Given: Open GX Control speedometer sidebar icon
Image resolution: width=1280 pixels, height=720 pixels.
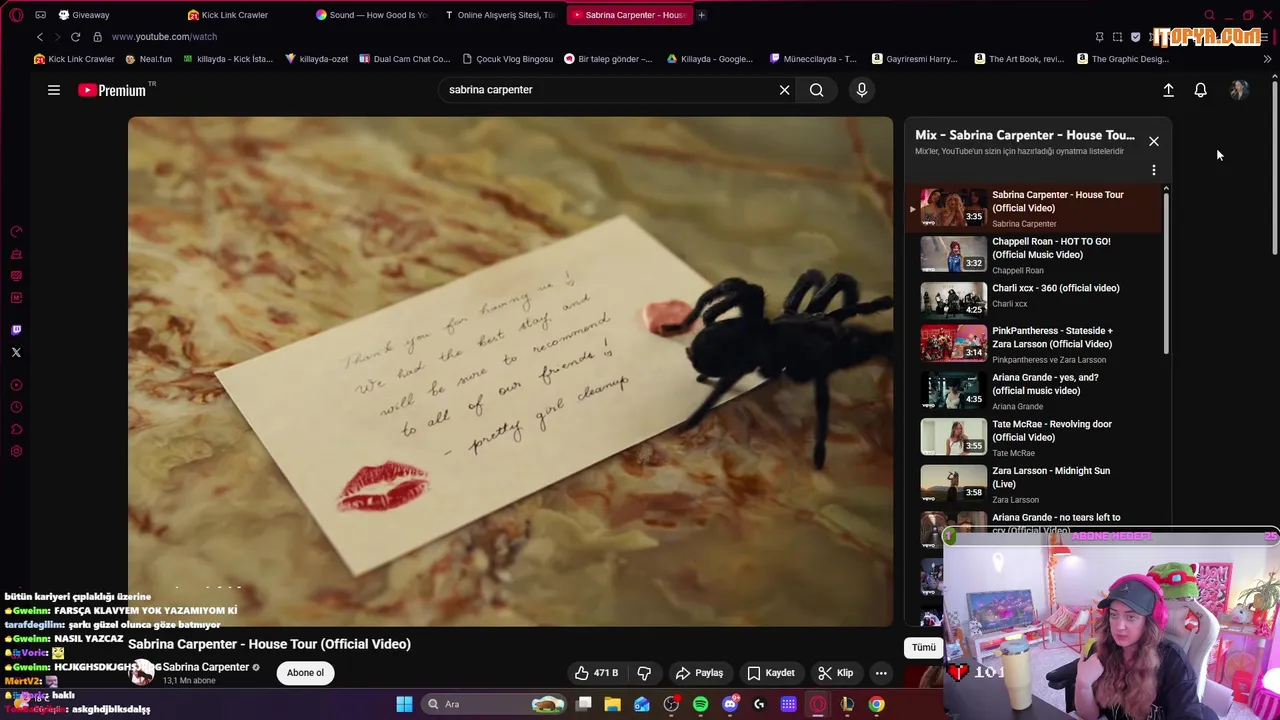Looking at the screenshot, I should coord(16,231).
